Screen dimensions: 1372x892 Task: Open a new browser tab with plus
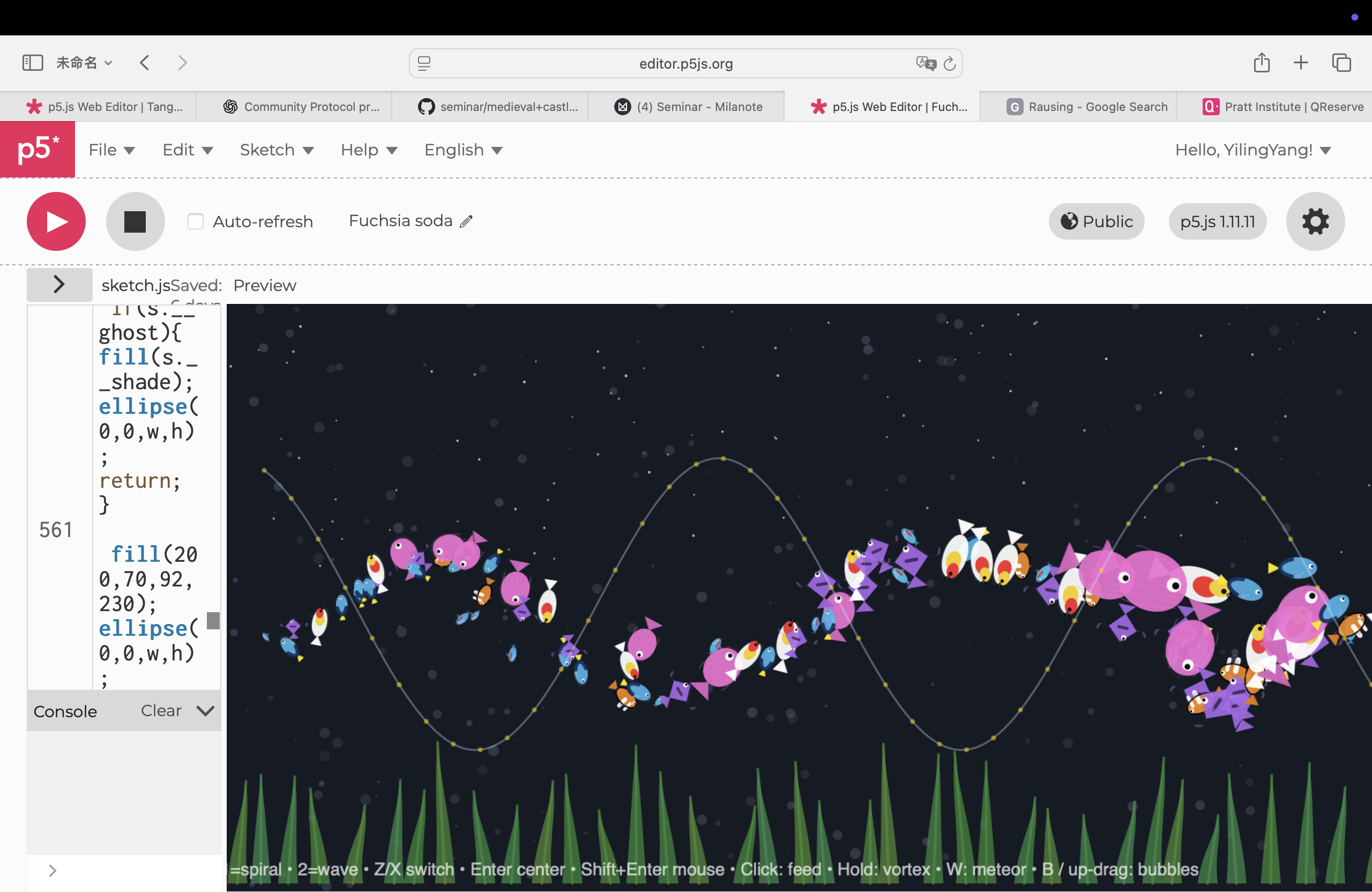1301,63
